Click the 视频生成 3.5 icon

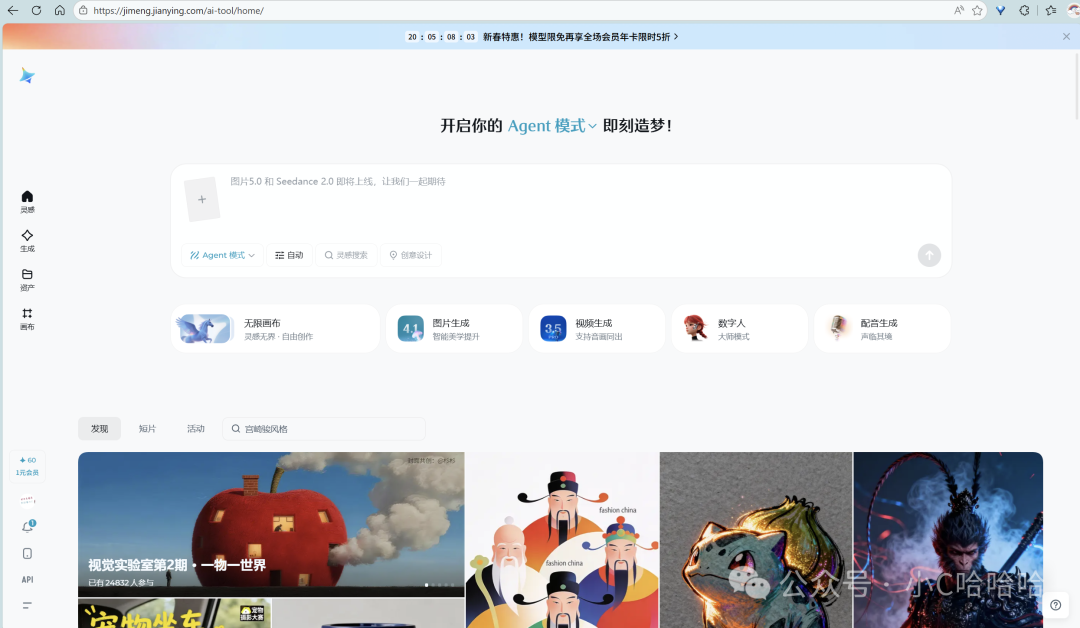tap(553, 328)
